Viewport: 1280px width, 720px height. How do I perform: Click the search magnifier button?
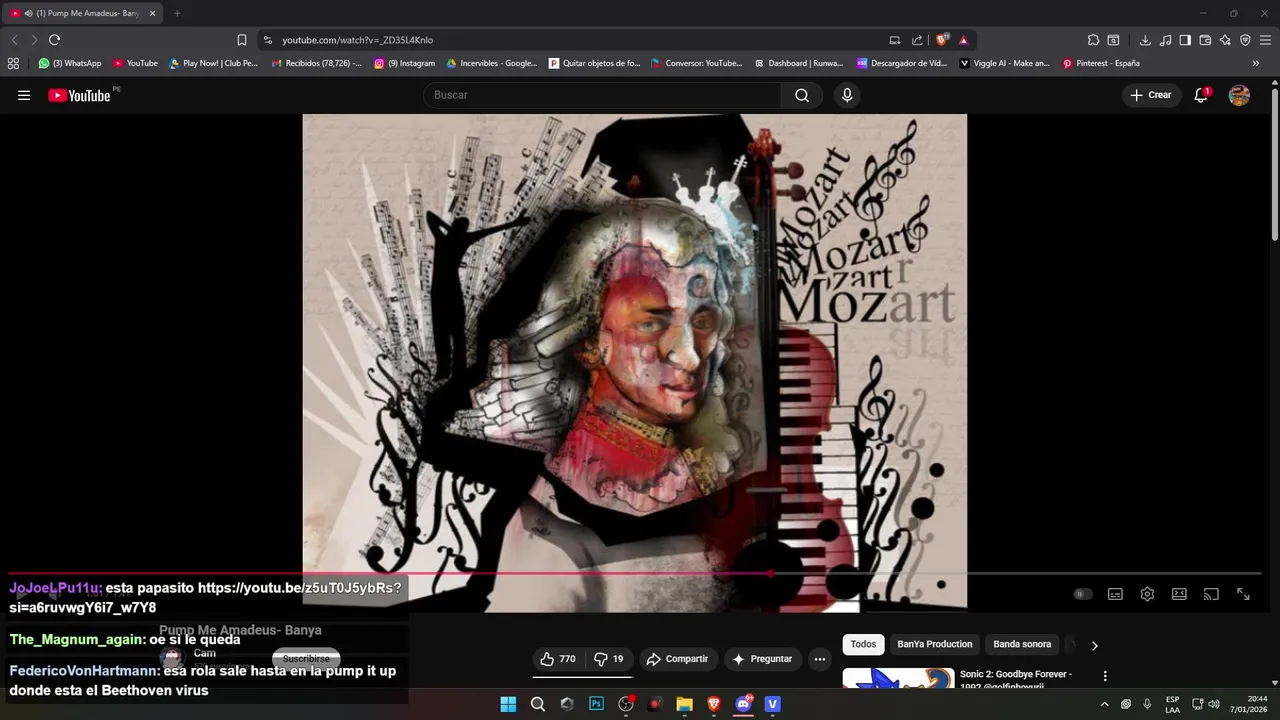[802, 95]
